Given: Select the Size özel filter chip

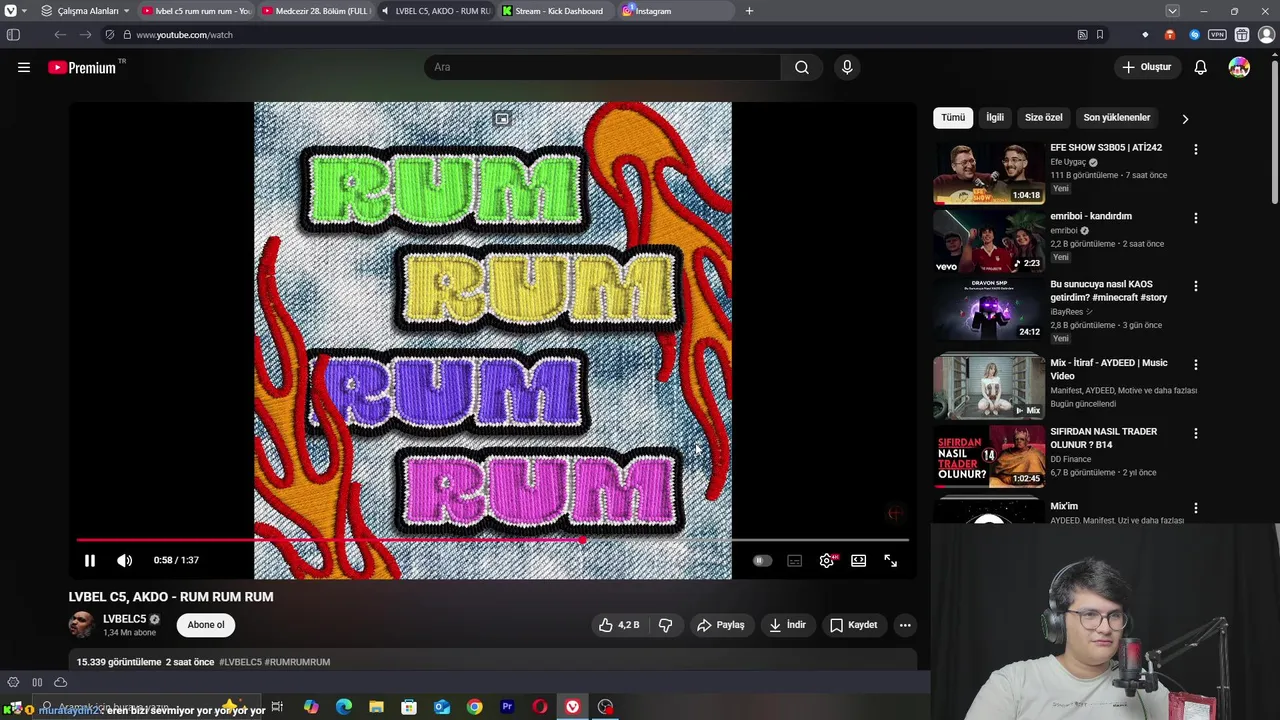Looking at the screenshot, I should point(1043,117).
